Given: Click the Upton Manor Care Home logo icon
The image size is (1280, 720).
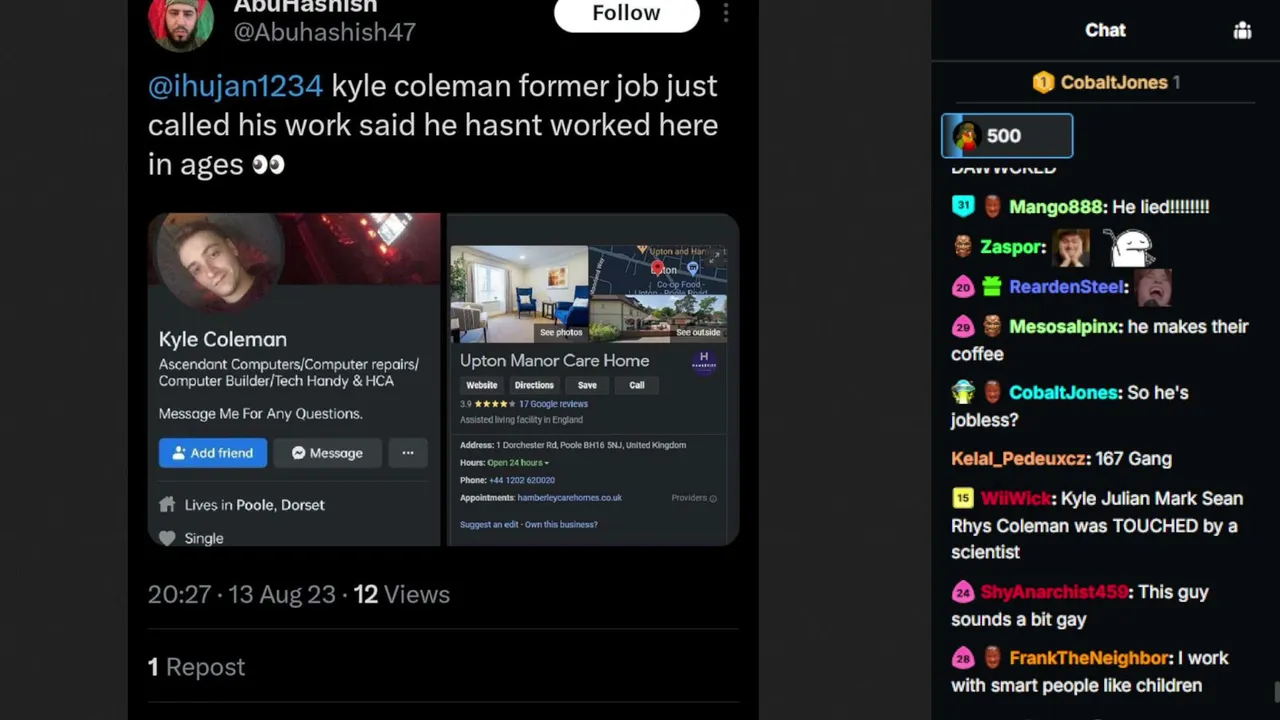Looking at the screenshot, I should tap(704, 360).
